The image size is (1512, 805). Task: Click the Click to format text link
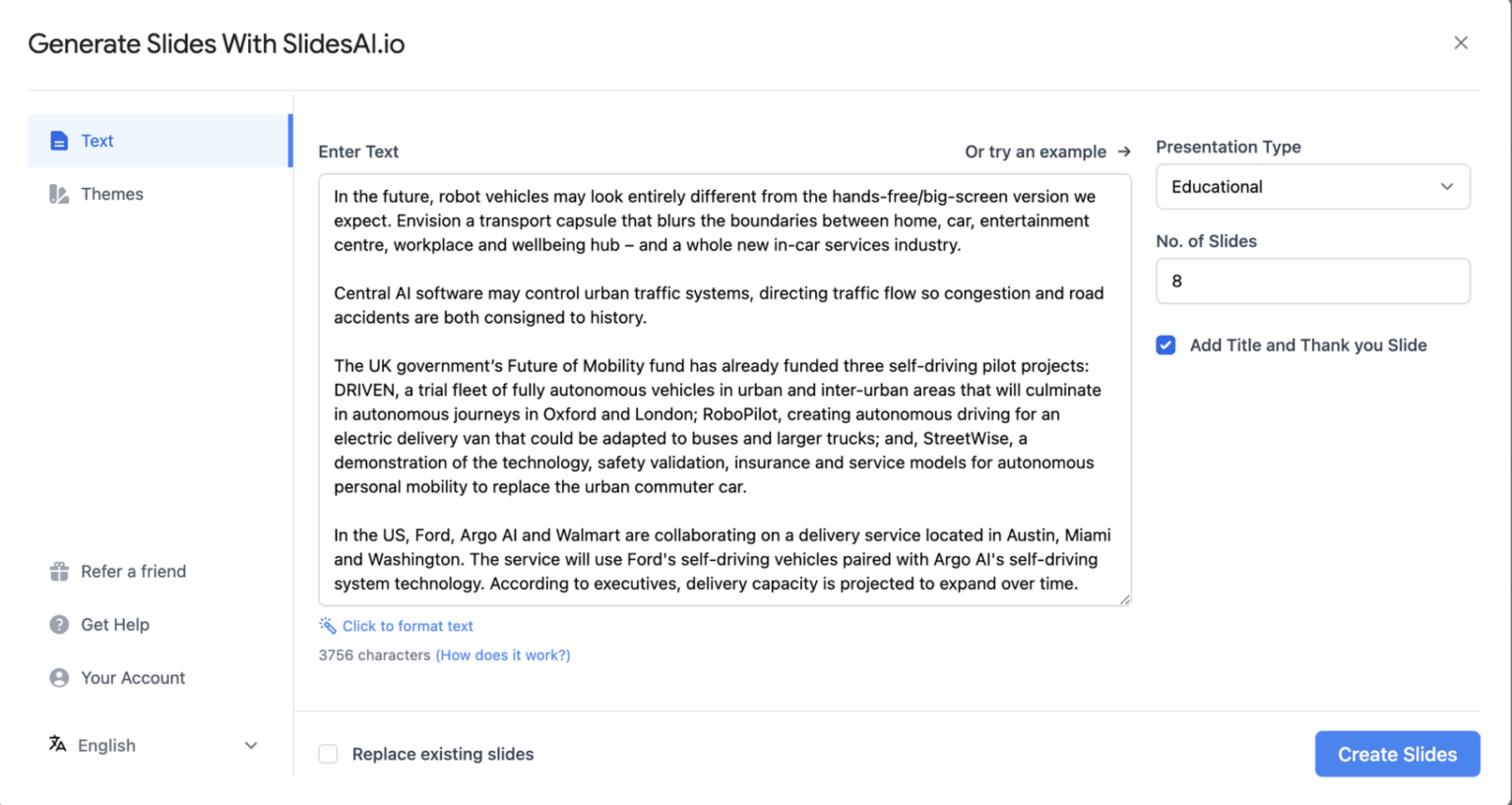tap(408, 626)
